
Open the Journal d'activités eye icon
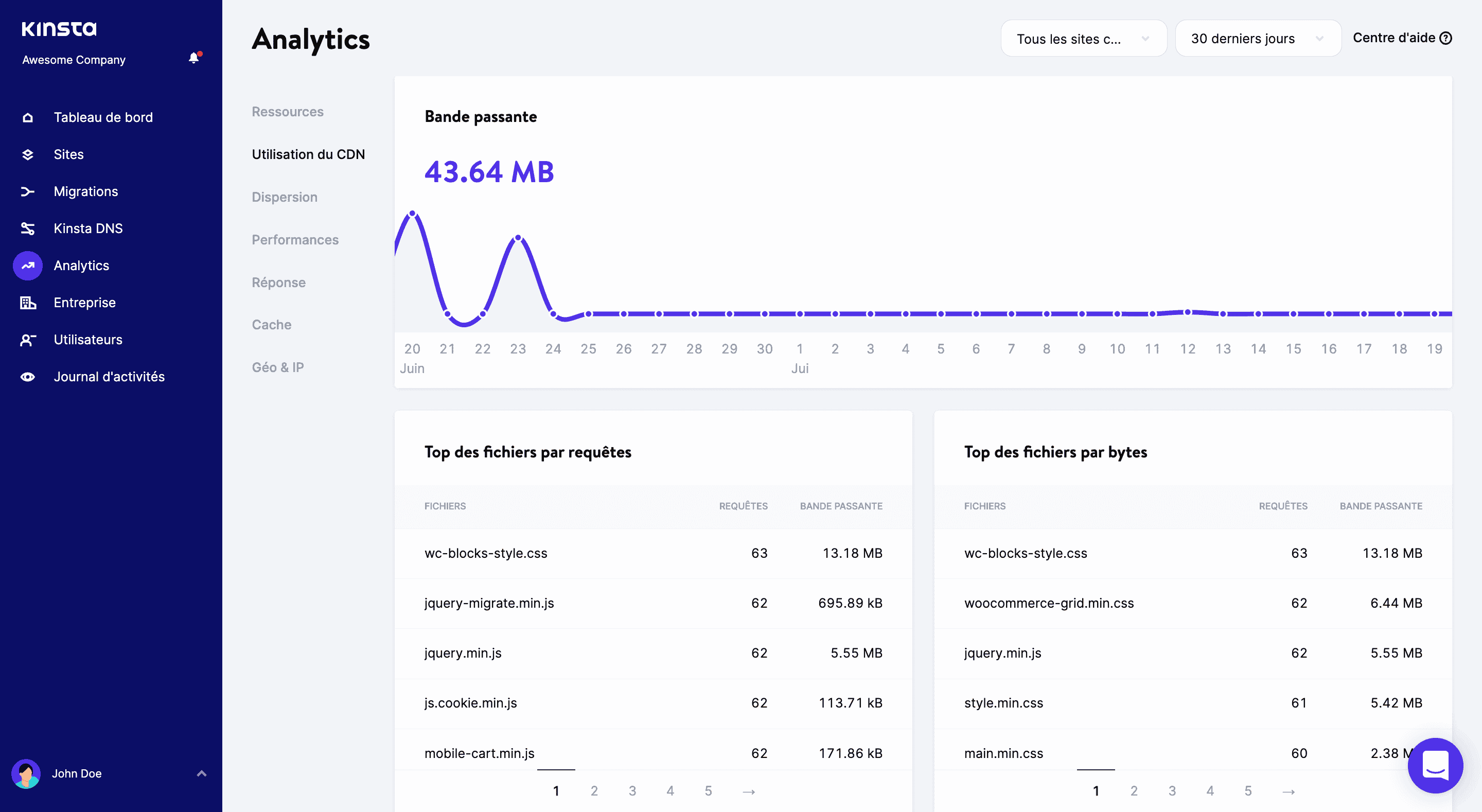(27, 376)
